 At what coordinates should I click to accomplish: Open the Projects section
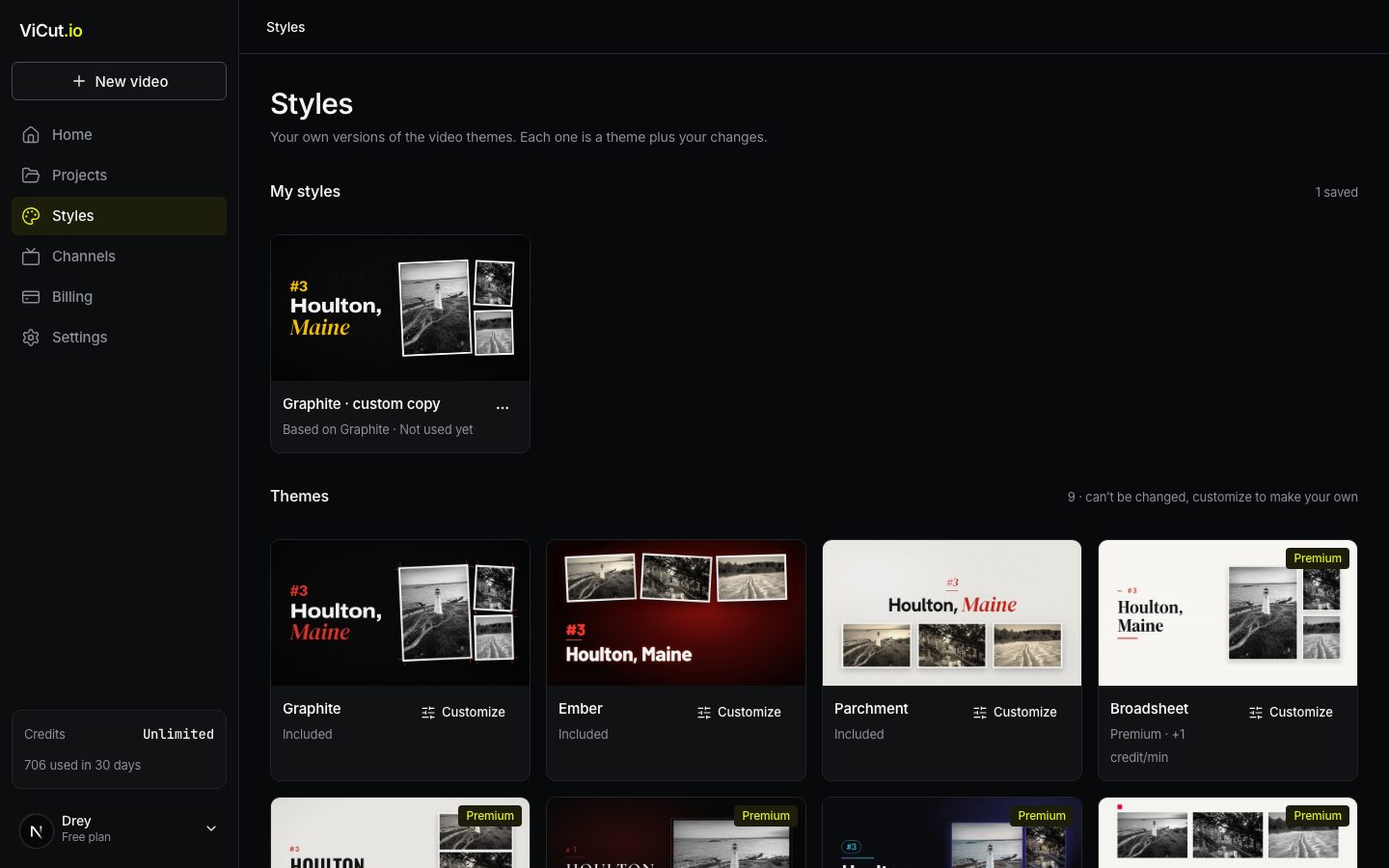click(x=119, y=176)
